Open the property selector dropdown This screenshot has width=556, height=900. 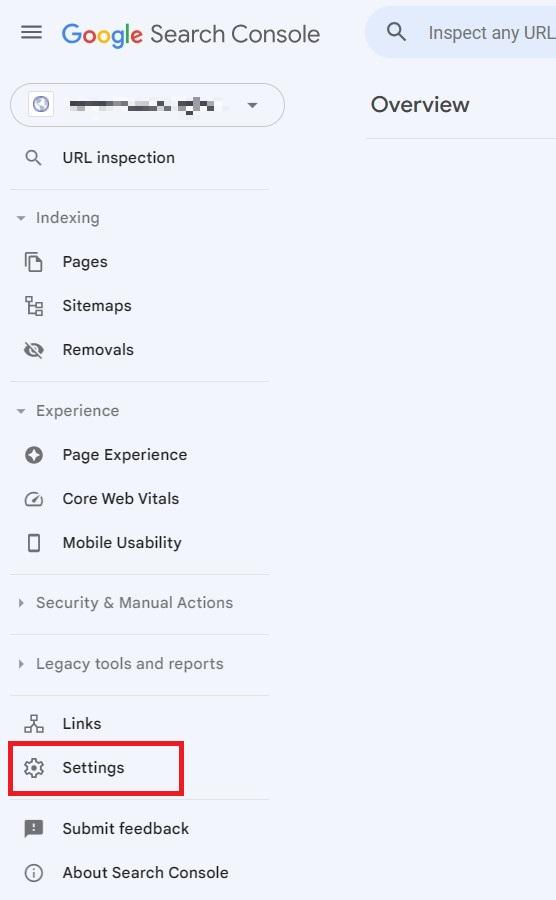pos(147,105)
